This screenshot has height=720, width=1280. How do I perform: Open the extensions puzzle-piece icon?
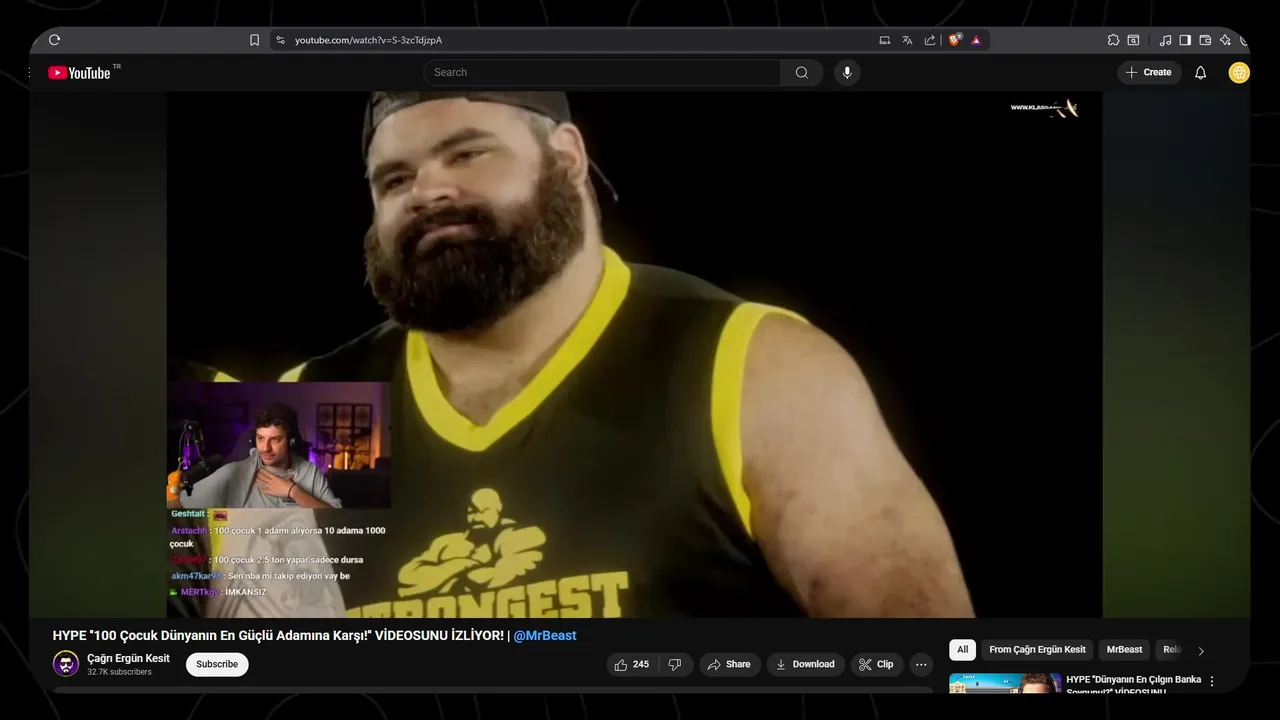point(1113,40)
